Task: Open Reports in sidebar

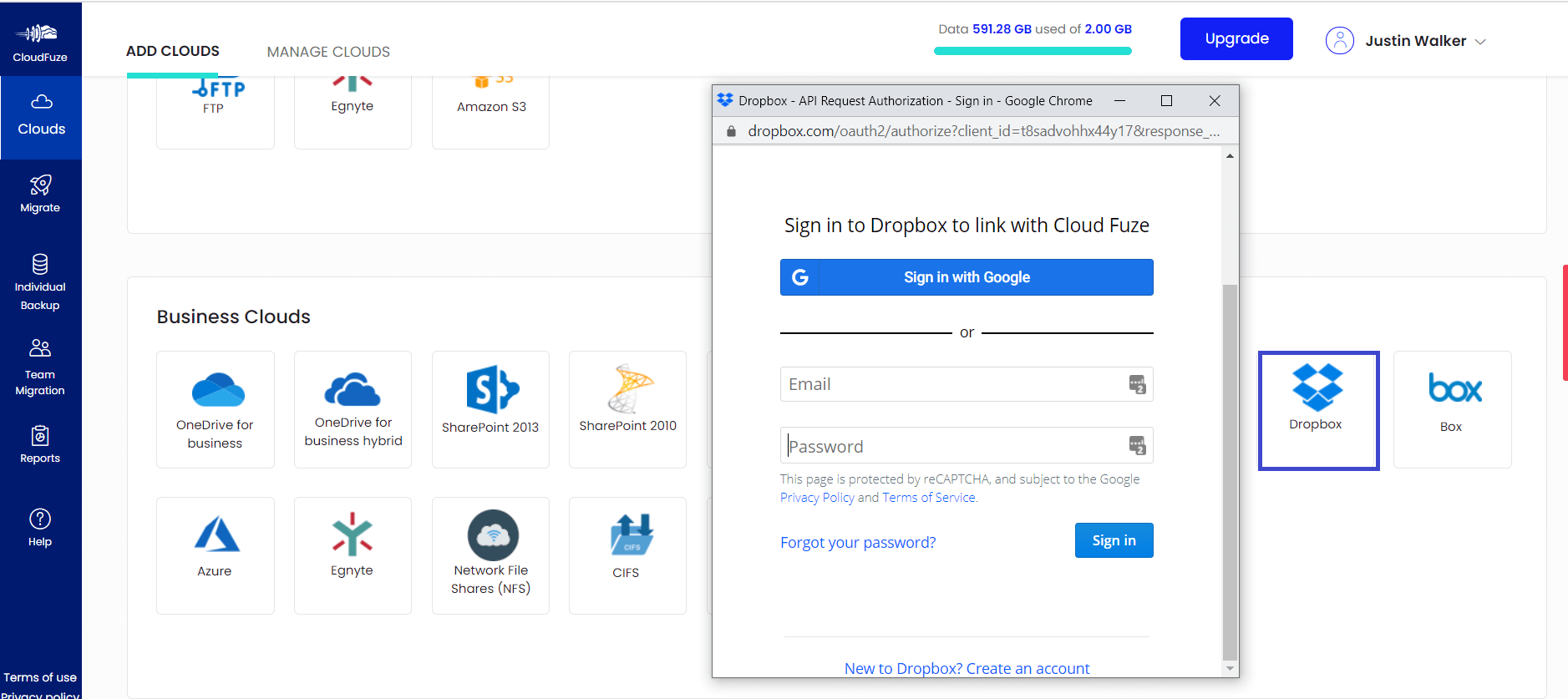Action: coord(40,444)
